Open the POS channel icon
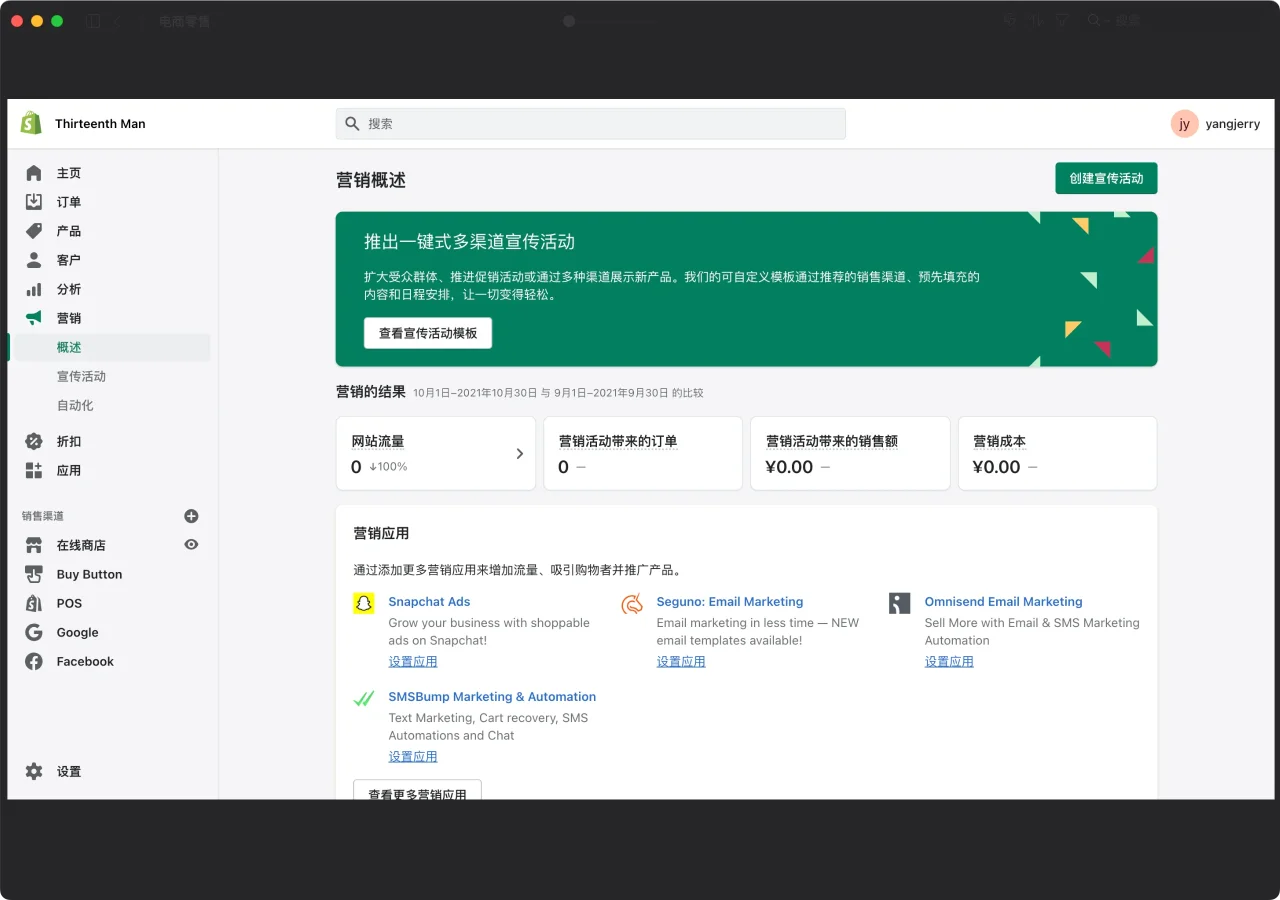1280x900 pixels. coord(34,603)
